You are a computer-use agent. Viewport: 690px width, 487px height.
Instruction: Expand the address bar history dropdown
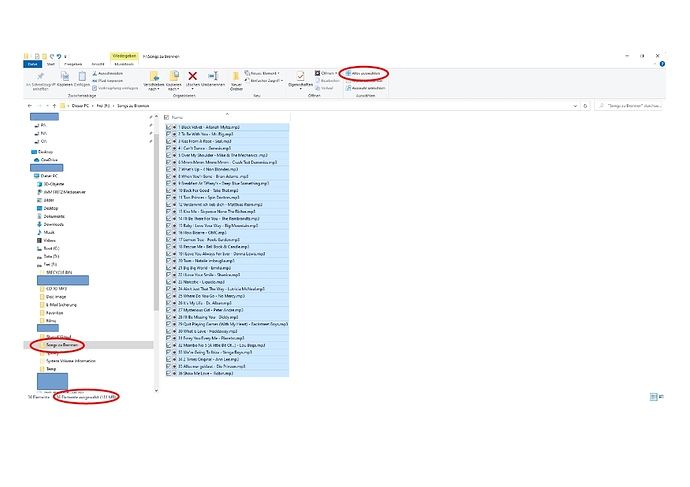coord(575,106)
